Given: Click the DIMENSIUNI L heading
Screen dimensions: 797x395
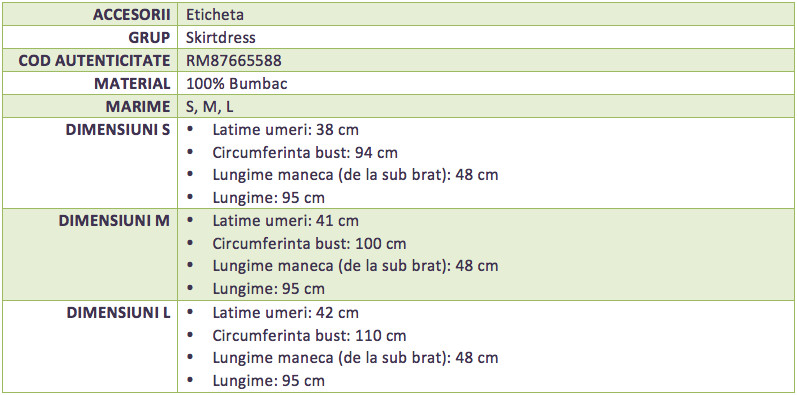Looking at the screenshot, I should 118,313.
